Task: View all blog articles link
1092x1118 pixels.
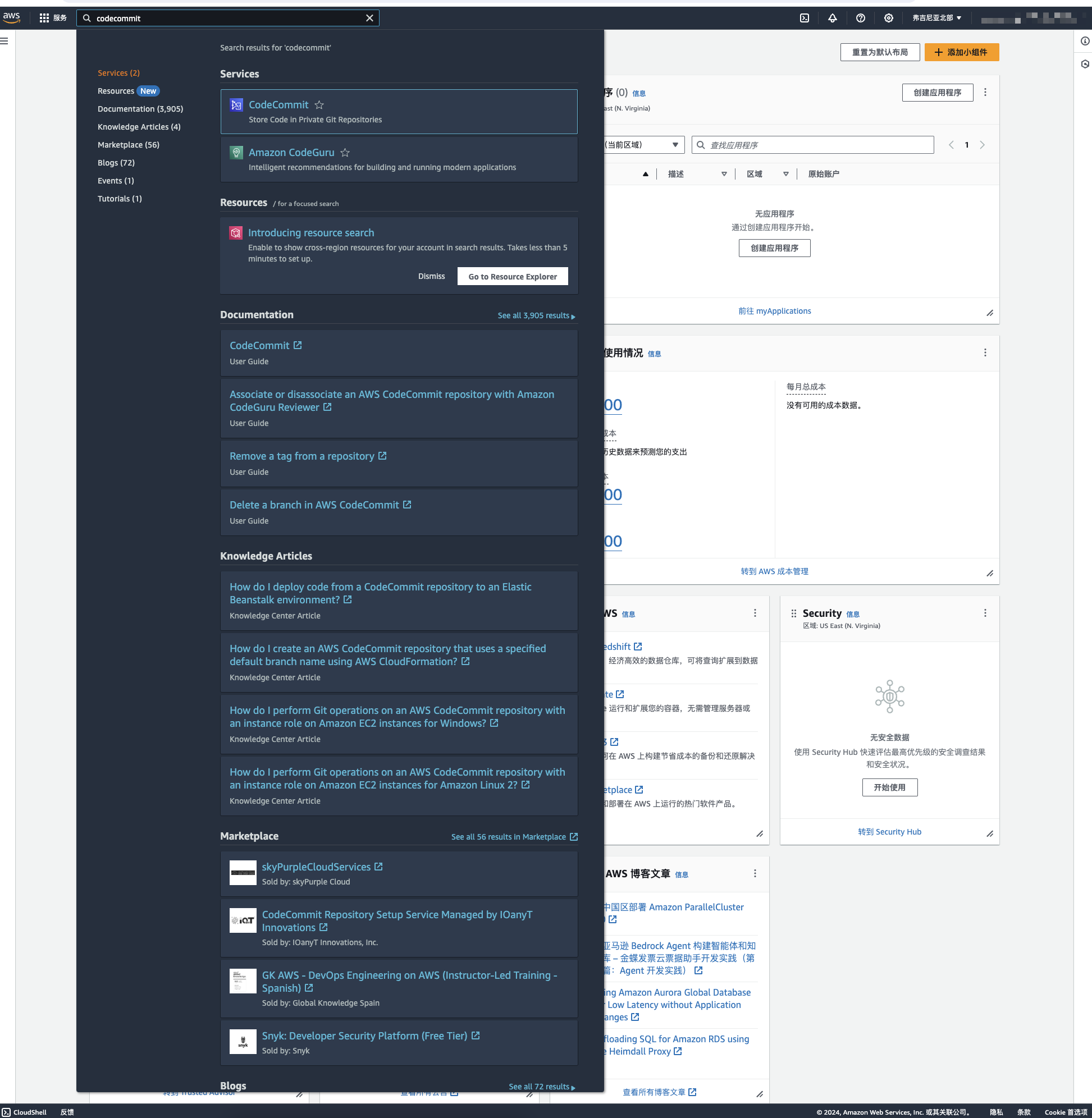Action: coord(659,1092)
